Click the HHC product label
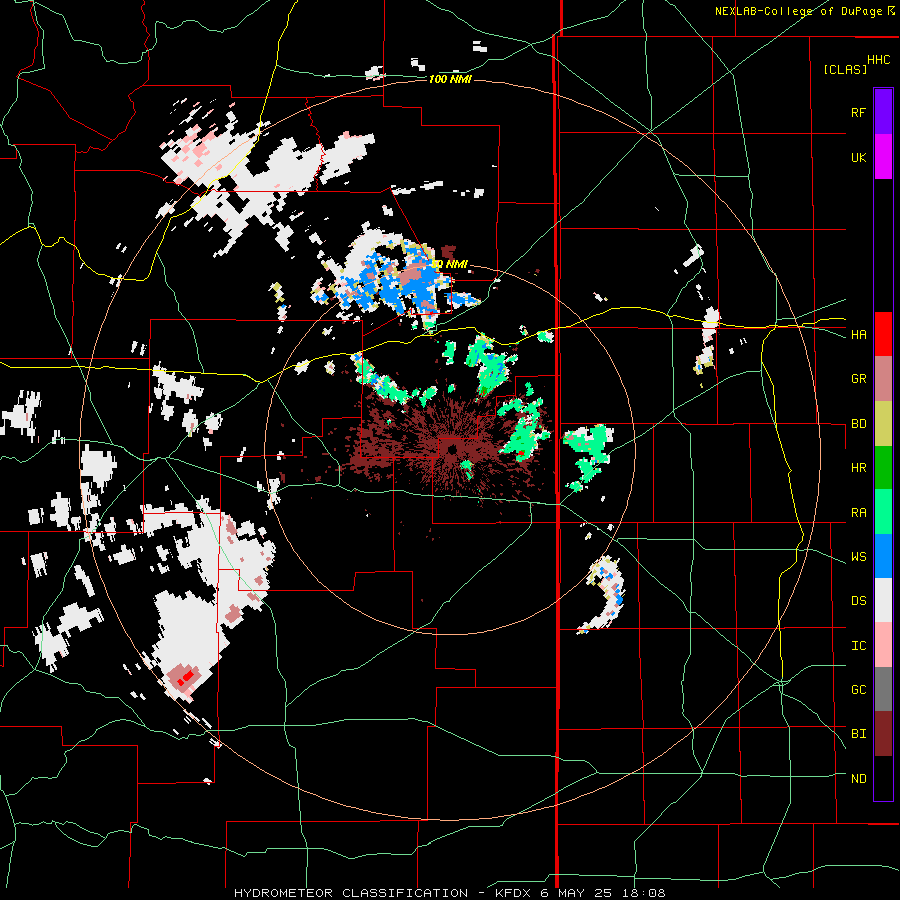Viewport: 900px width, 900px height. tap(879, 60)
